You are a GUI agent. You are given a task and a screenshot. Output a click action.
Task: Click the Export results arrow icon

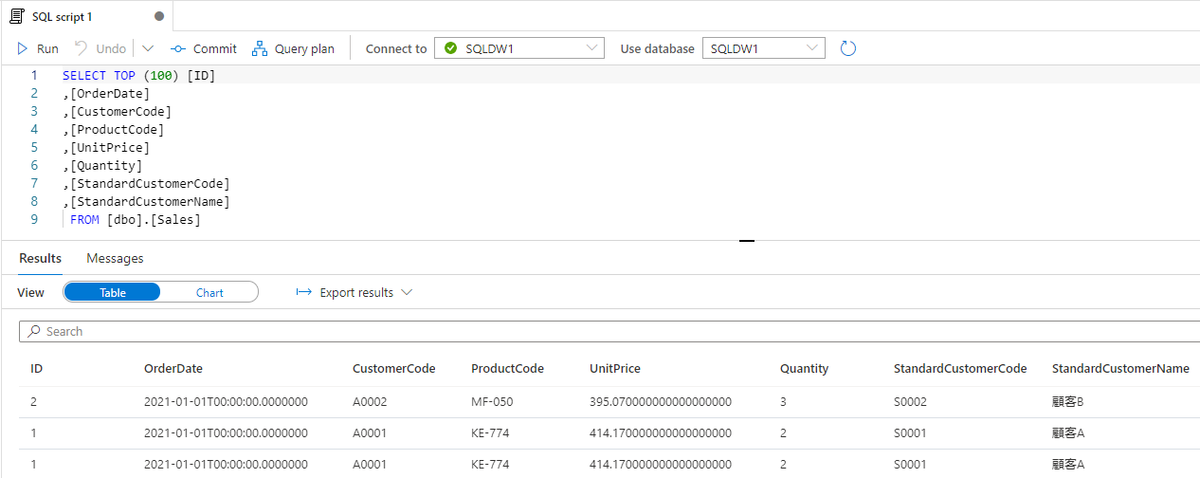click(305, 292)
